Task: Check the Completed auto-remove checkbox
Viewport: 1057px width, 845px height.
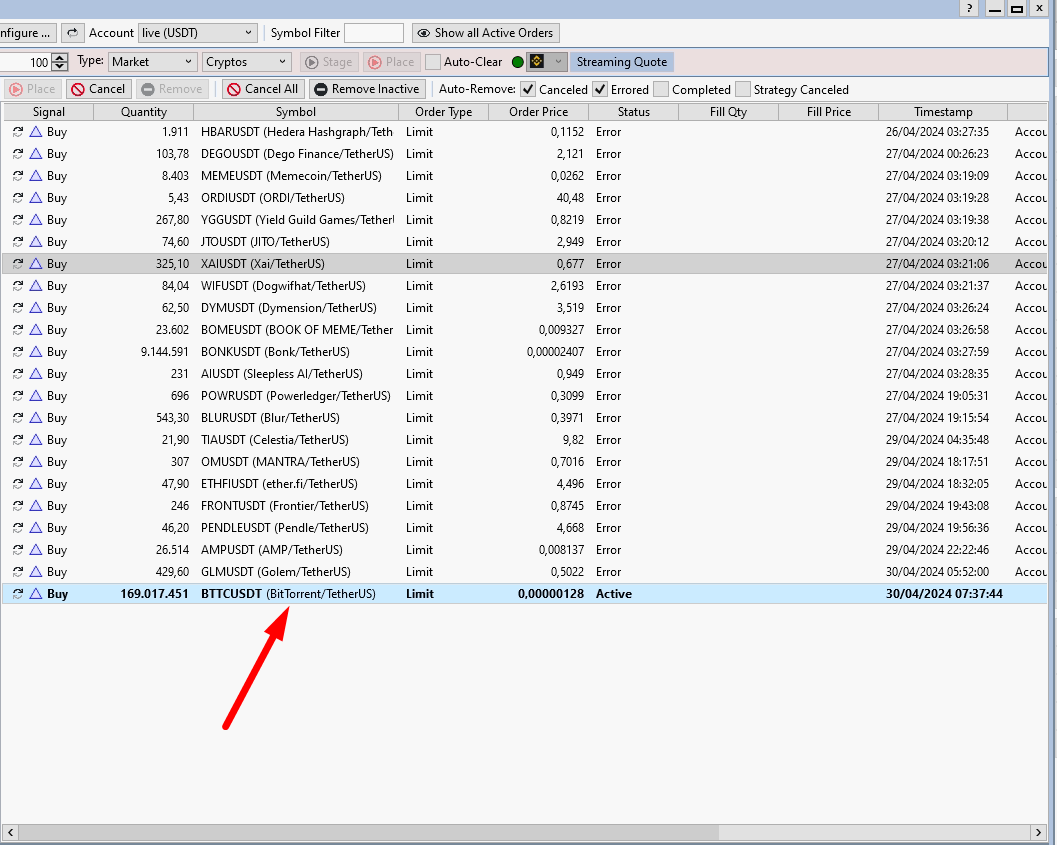Action: coord(661,90)
